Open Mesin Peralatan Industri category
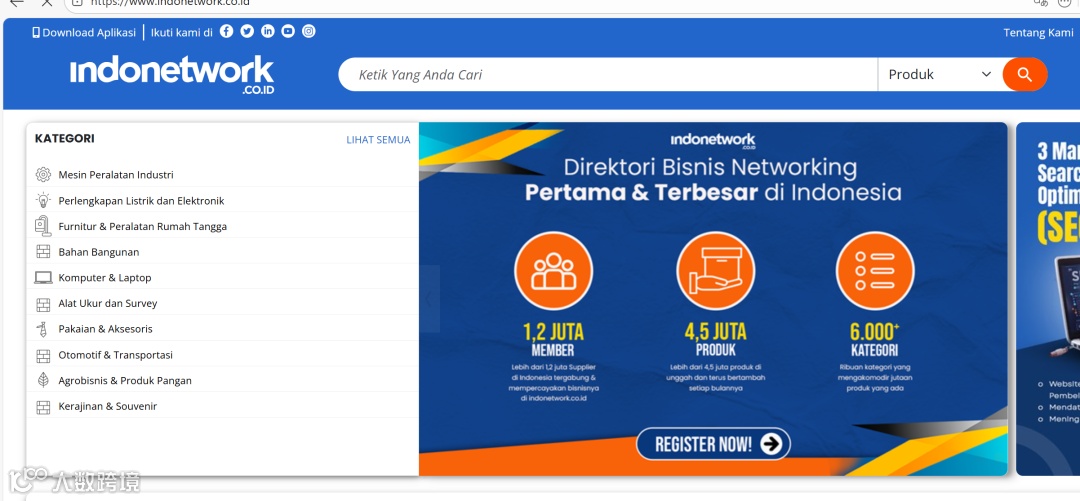Viewport: 1080px width, 501px height. click(116, 175)
